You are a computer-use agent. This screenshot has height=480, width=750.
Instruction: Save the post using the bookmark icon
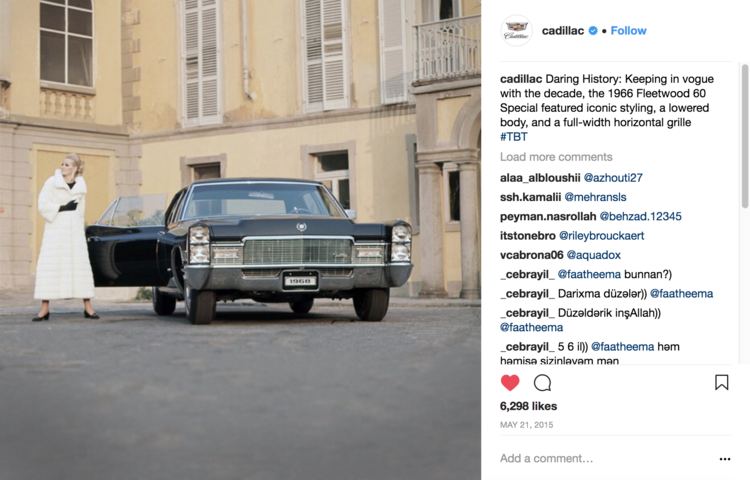click(x=721, y=382)
